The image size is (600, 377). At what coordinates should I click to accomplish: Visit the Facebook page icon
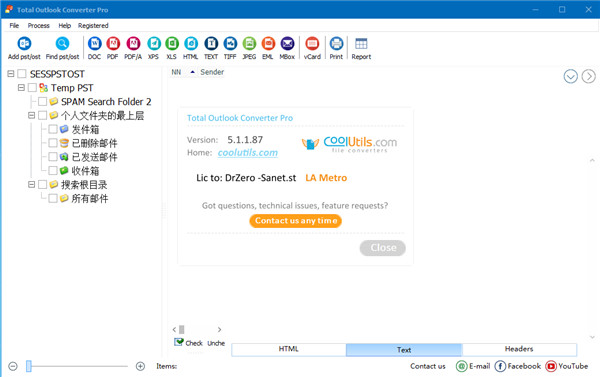pyautogui.click(x=500, y=366)
